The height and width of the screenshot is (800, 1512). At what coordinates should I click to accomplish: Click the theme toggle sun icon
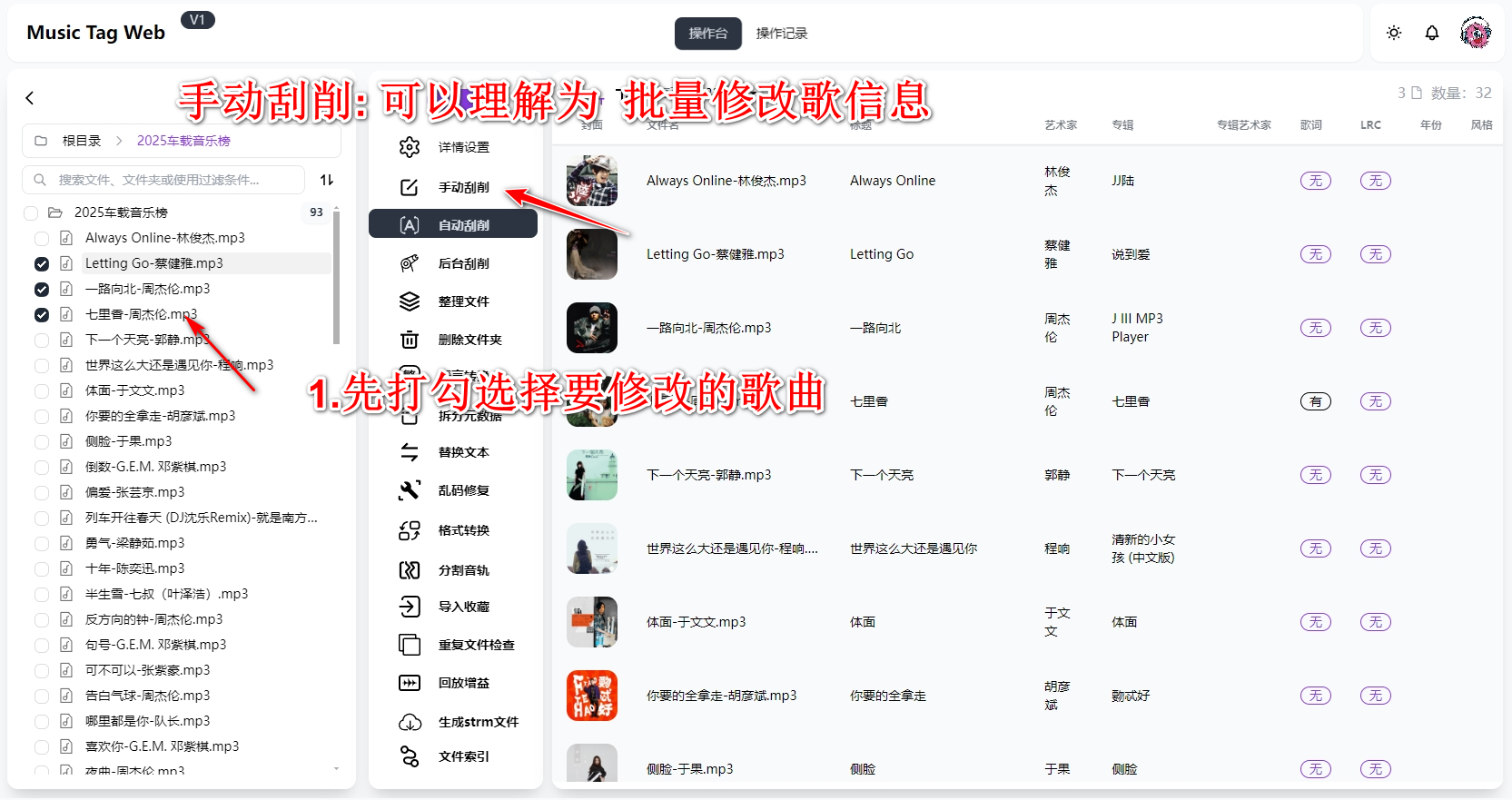[1394, 33]
